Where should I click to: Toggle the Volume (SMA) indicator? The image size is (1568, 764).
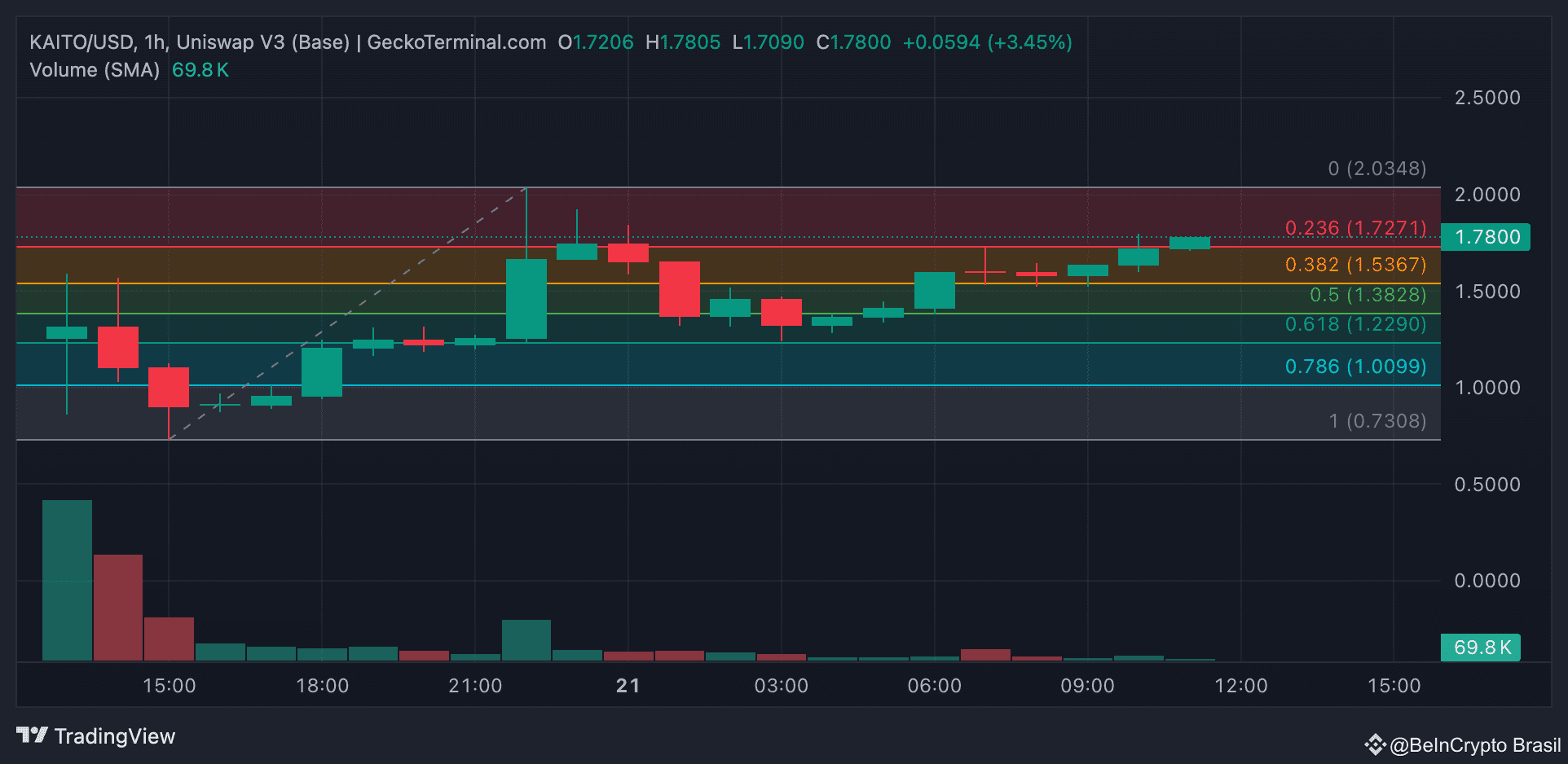[x=95, y=70]
